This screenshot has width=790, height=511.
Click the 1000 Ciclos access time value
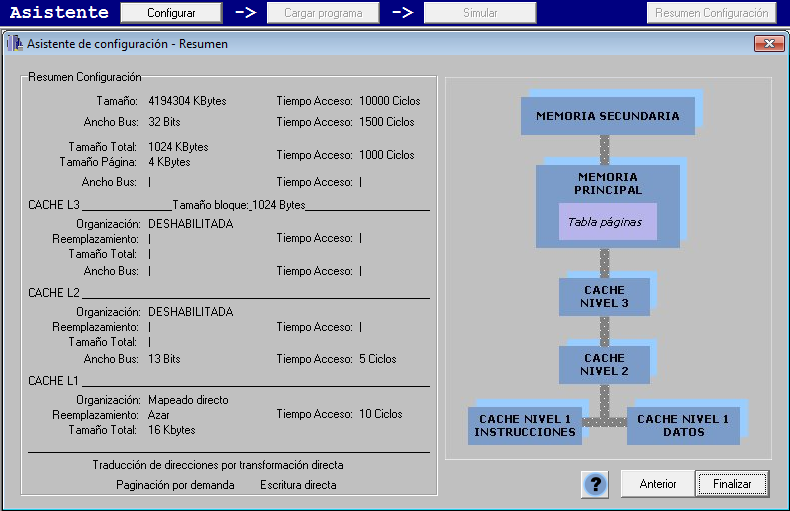[386, 155]
